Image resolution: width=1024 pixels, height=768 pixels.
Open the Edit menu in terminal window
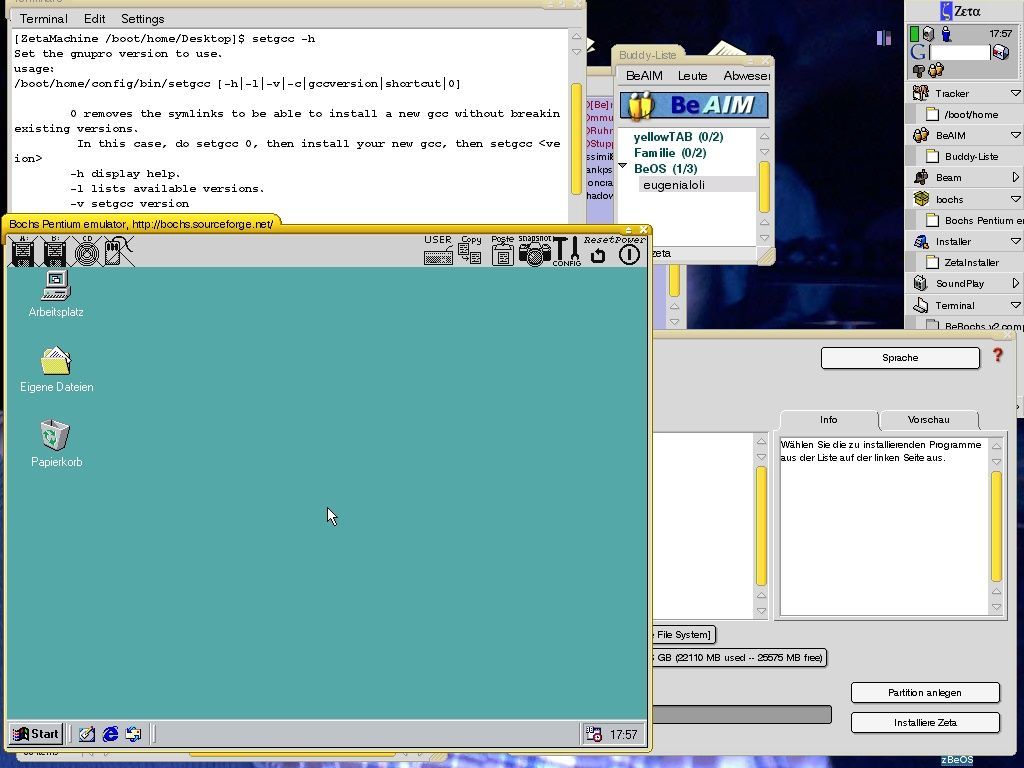click(94, 18)
